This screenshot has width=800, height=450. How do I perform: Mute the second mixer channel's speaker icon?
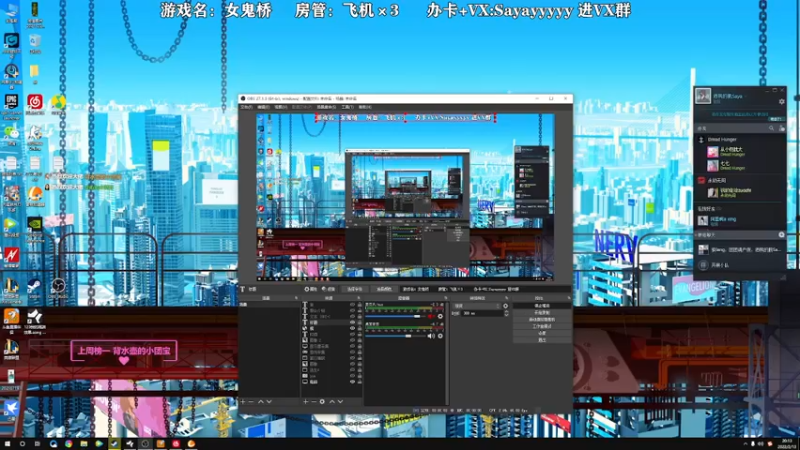431,336
